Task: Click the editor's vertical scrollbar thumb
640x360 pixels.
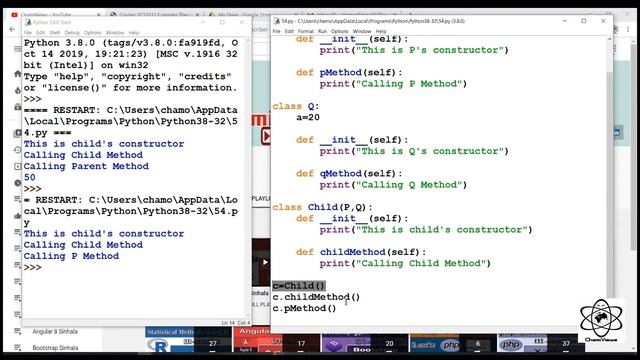Action: (x=610, y=184)
